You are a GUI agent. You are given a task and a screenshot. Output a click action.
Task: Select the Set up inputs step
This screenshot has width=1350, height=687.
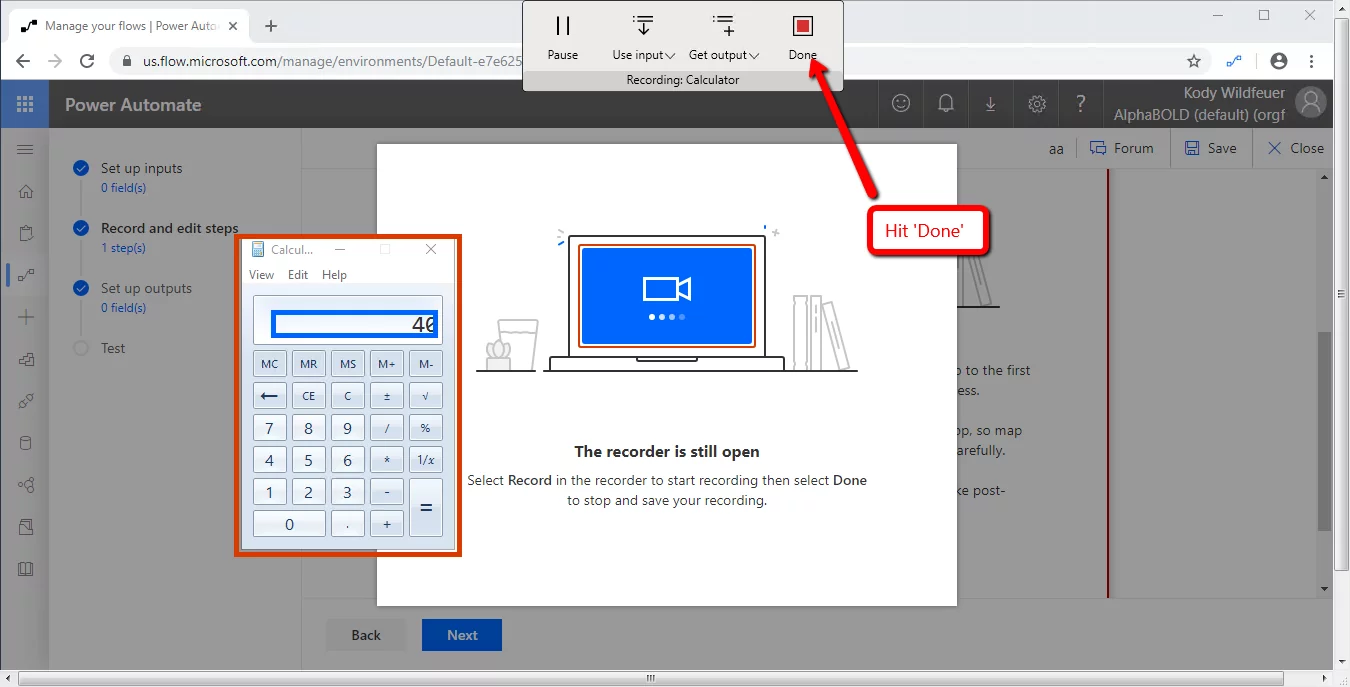(141, 168)
